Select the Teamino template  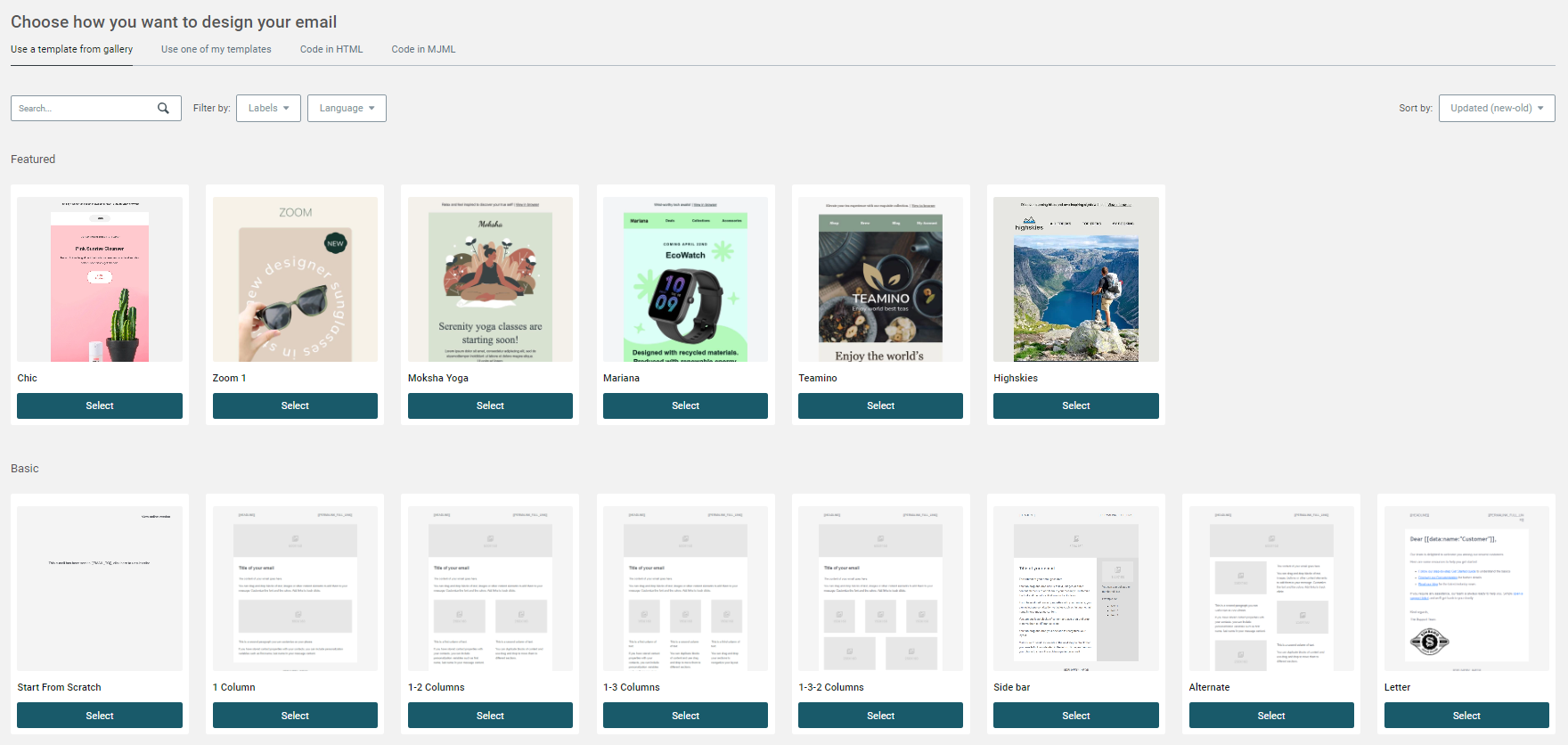pos(880,405)
